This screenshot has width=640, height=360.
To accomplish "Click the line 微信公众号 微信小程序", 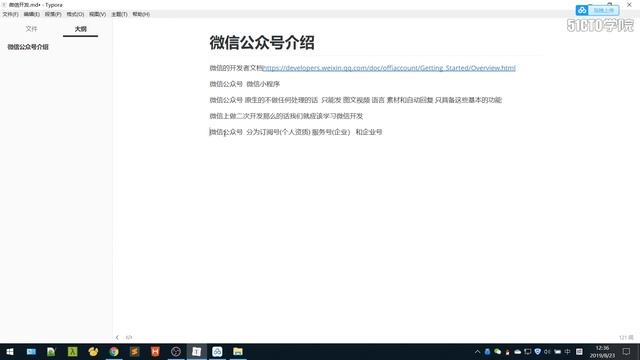I will pos(244,84).
